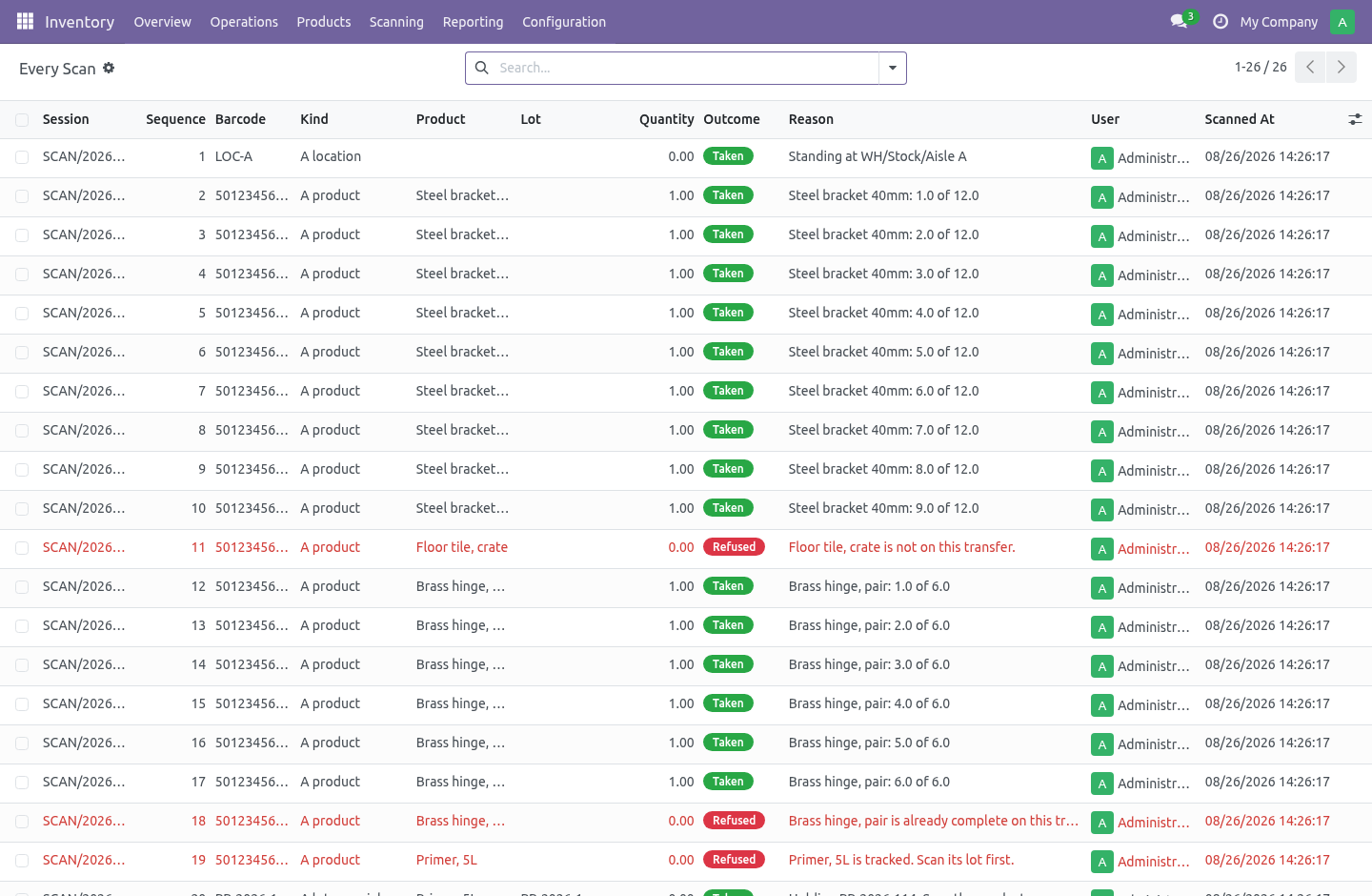The image size is (1372, 896).
Task: Sort by the Outcome column header
Action: click(x=732, y=119)
